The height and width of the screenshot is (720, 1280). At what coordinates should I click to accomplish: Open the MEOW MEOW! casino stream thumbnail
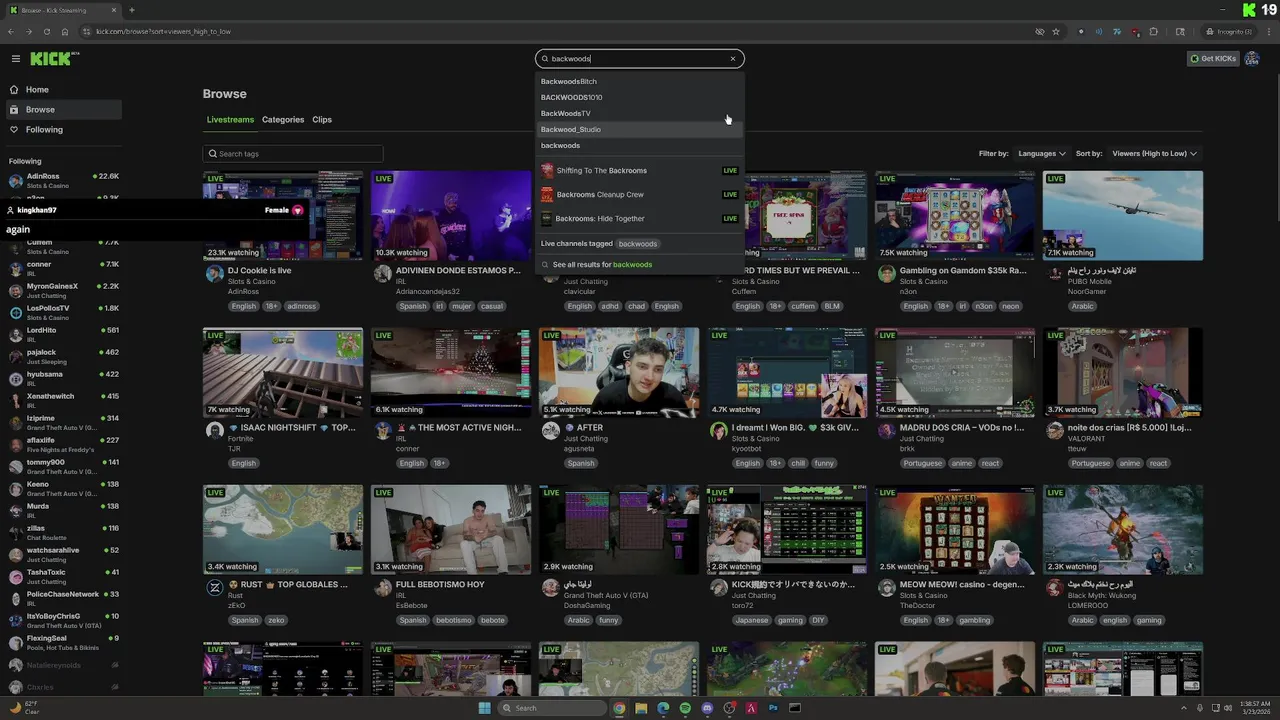click(x=955, y=530)
